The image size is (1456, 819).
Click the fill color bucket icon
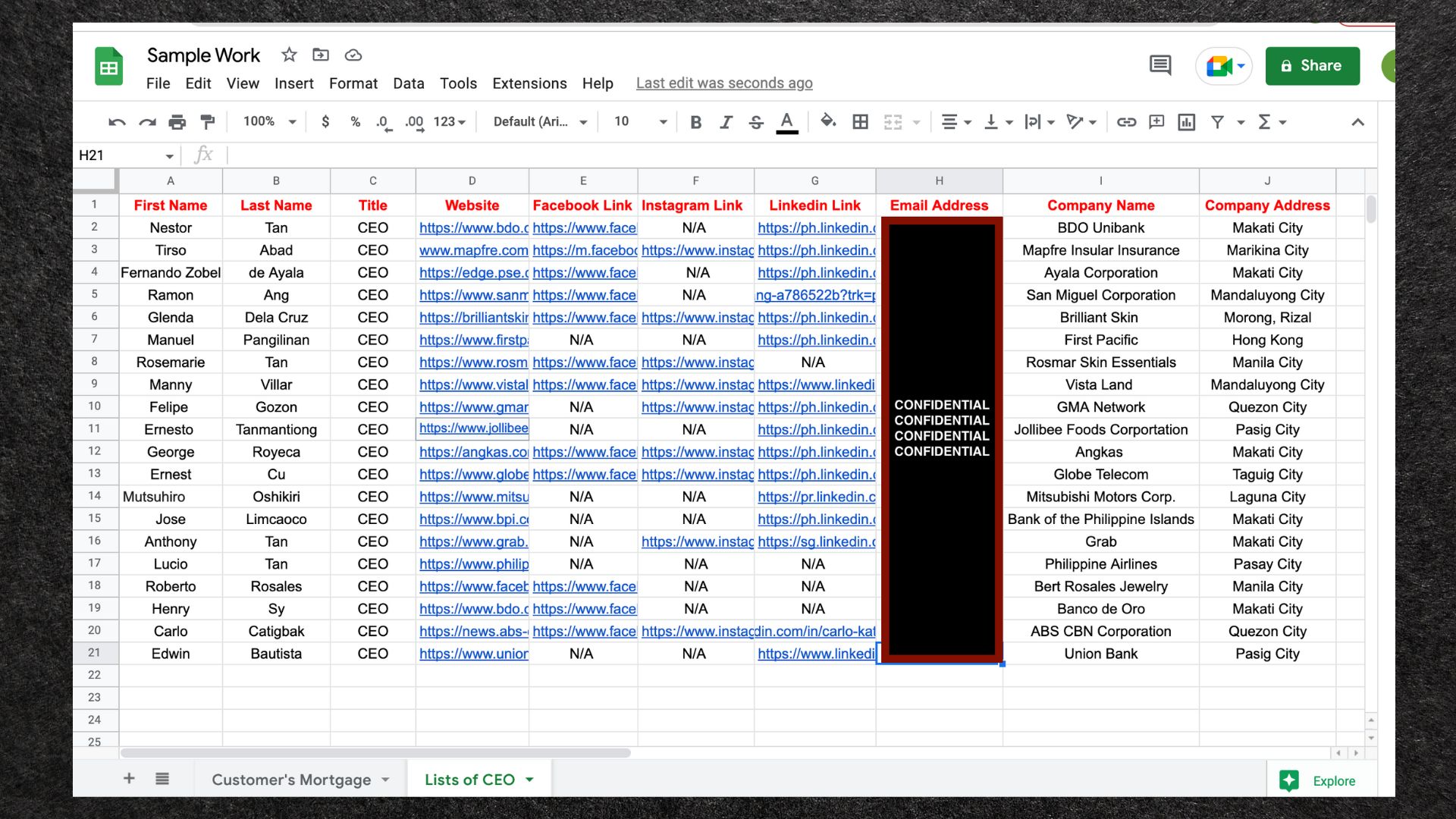pyautogui.click(x=827, y=121)
